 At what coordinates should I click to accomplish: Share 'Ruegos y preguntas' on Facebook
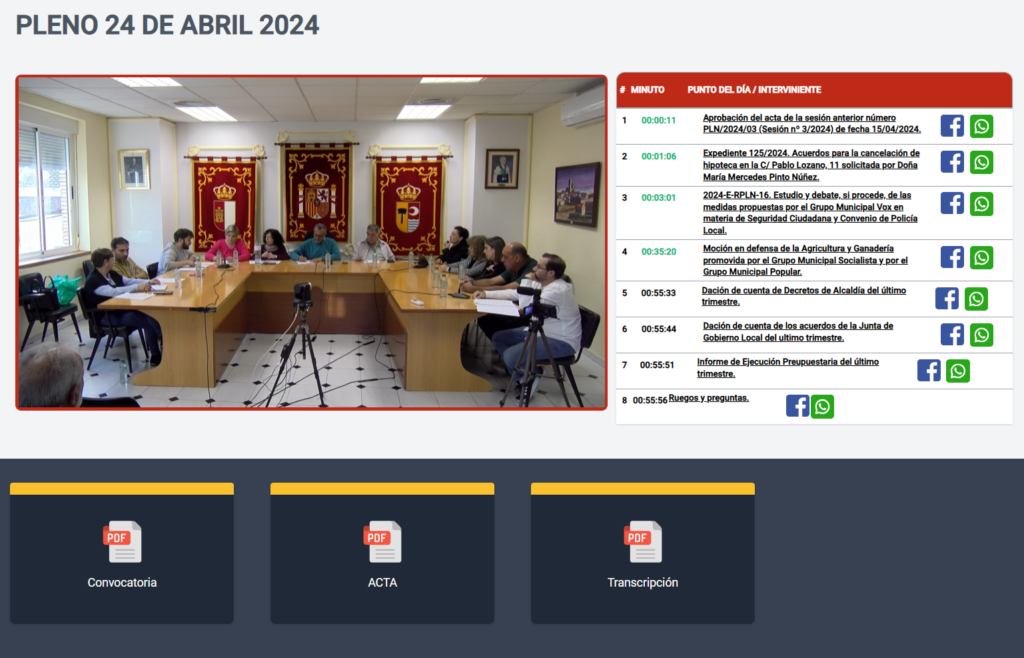[797, 406]
